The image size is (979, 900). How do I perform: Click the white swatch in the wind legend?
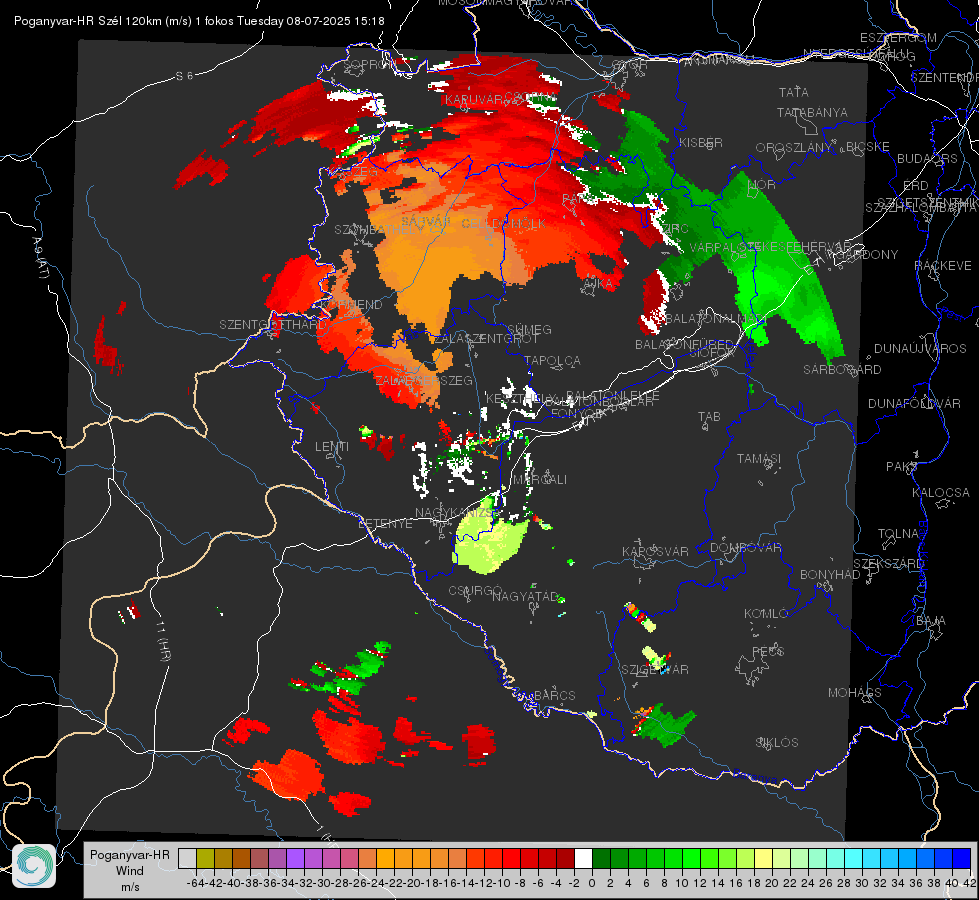pyautogui.click(x=583, y=858)
